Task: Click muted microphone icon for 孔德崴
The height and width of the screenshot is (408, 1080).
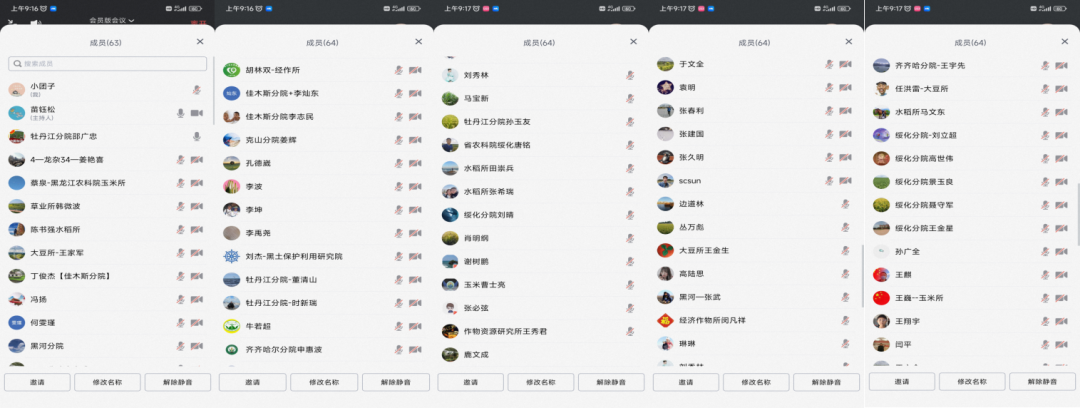Action: [399, 163]
